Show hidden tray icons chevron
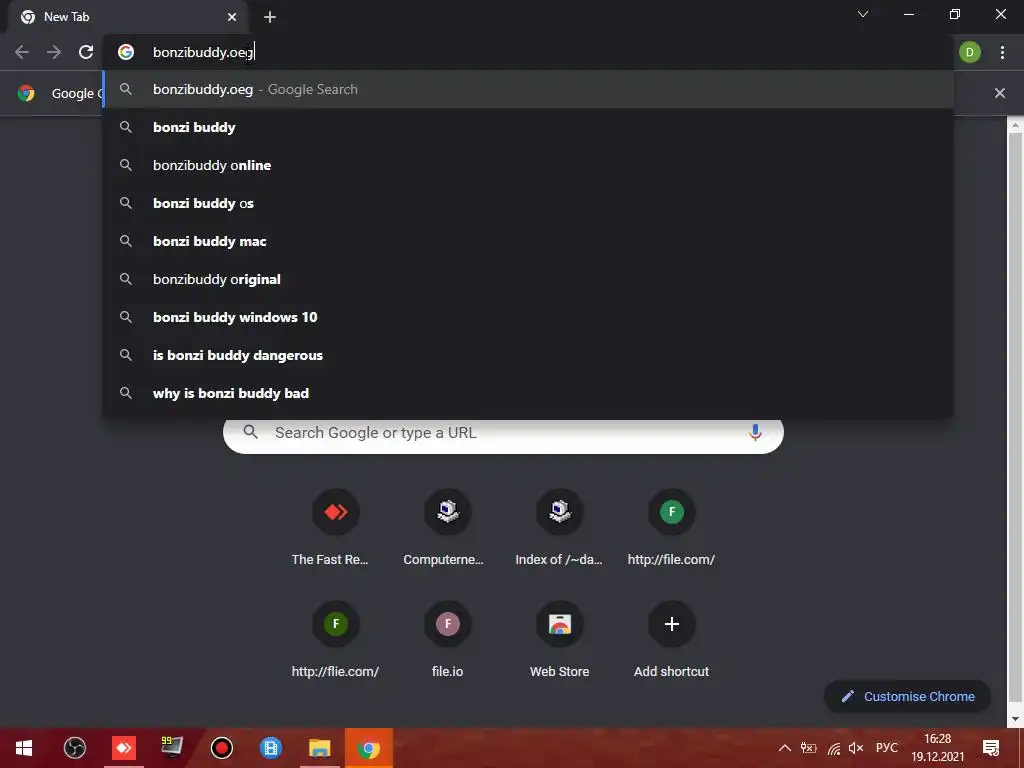 [785, 748]
